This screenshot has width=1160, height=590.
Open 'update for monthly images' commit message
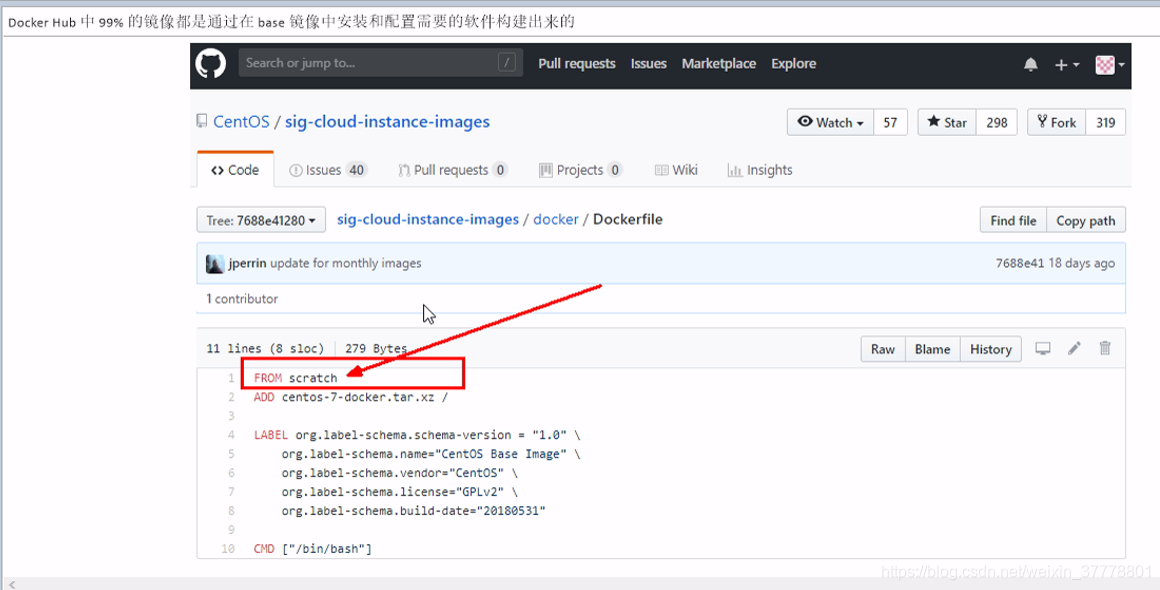coord(345,263)
